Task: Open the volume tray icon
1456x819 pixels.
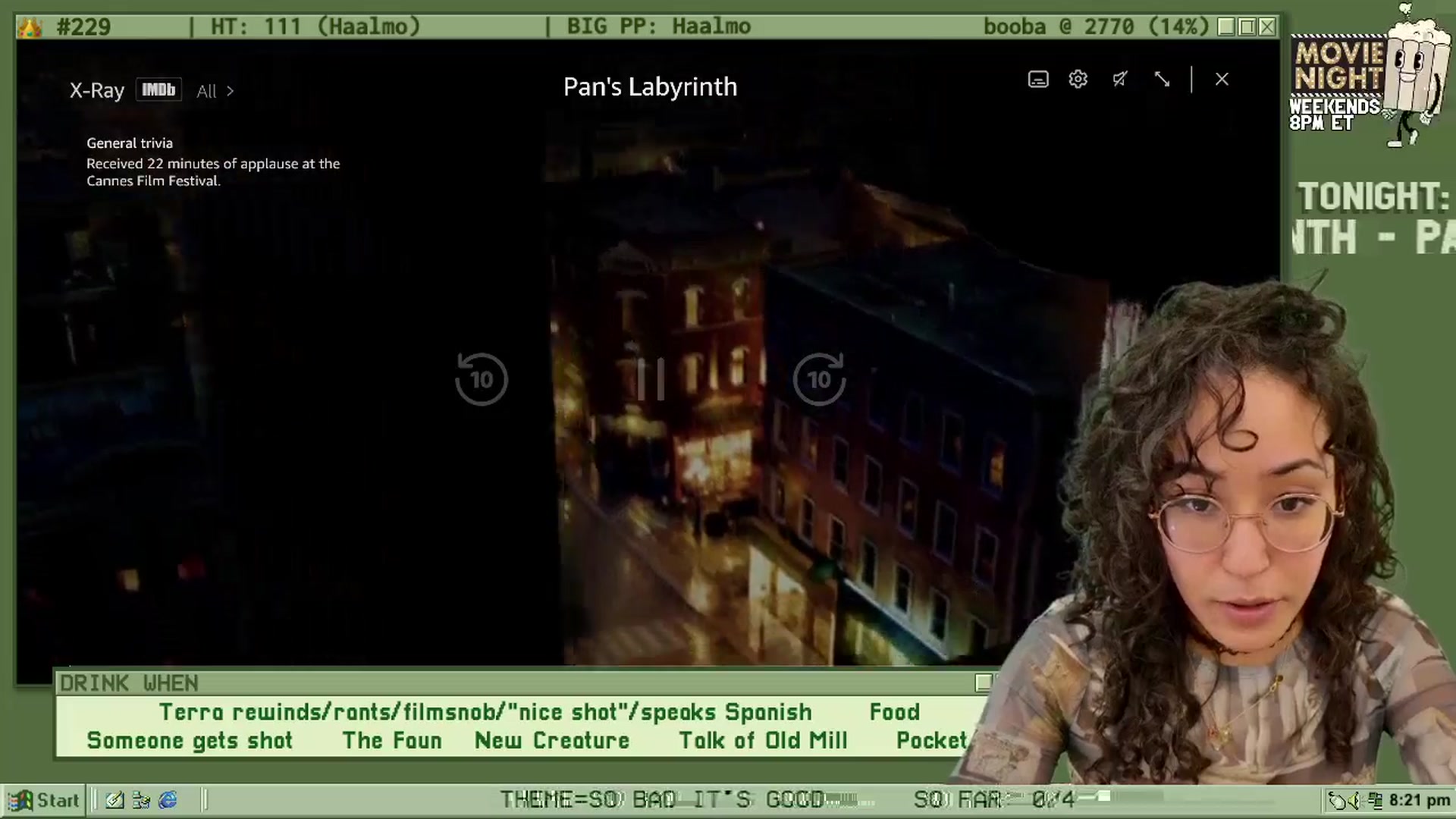Action: [1354, 801]
